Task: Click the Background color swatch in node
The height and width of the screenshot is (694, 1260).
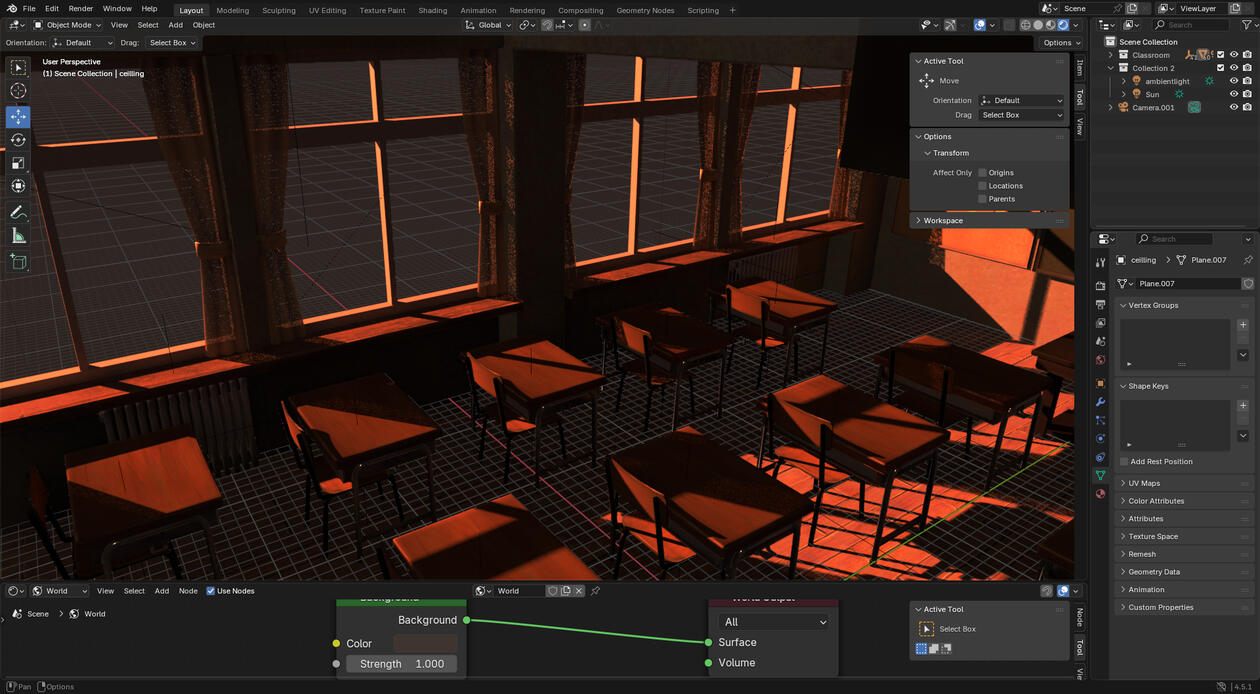Action: pos(425,644)
